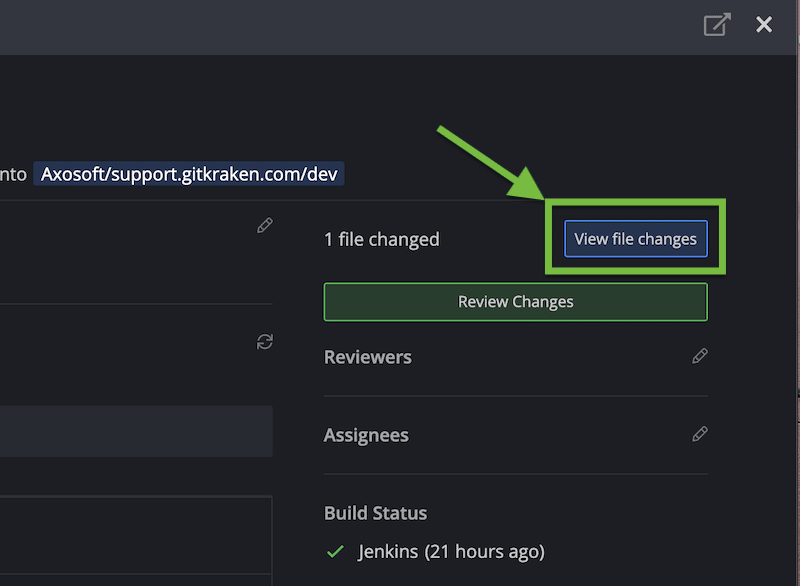Viewport: 800px width, 586px height.
Task: Click the refresh icon in left panel
Action: [264, 342]
